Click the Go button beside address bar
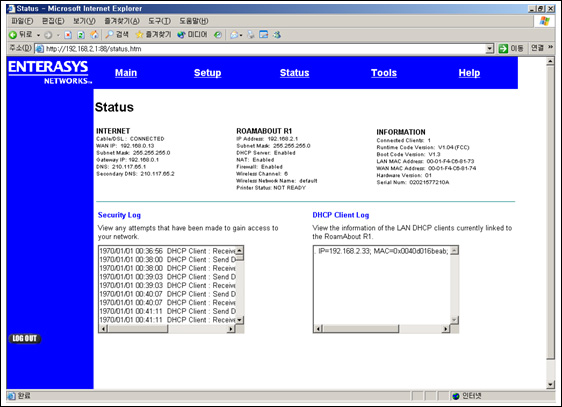Viewport: 562px width, 407px height. point(511,48)
